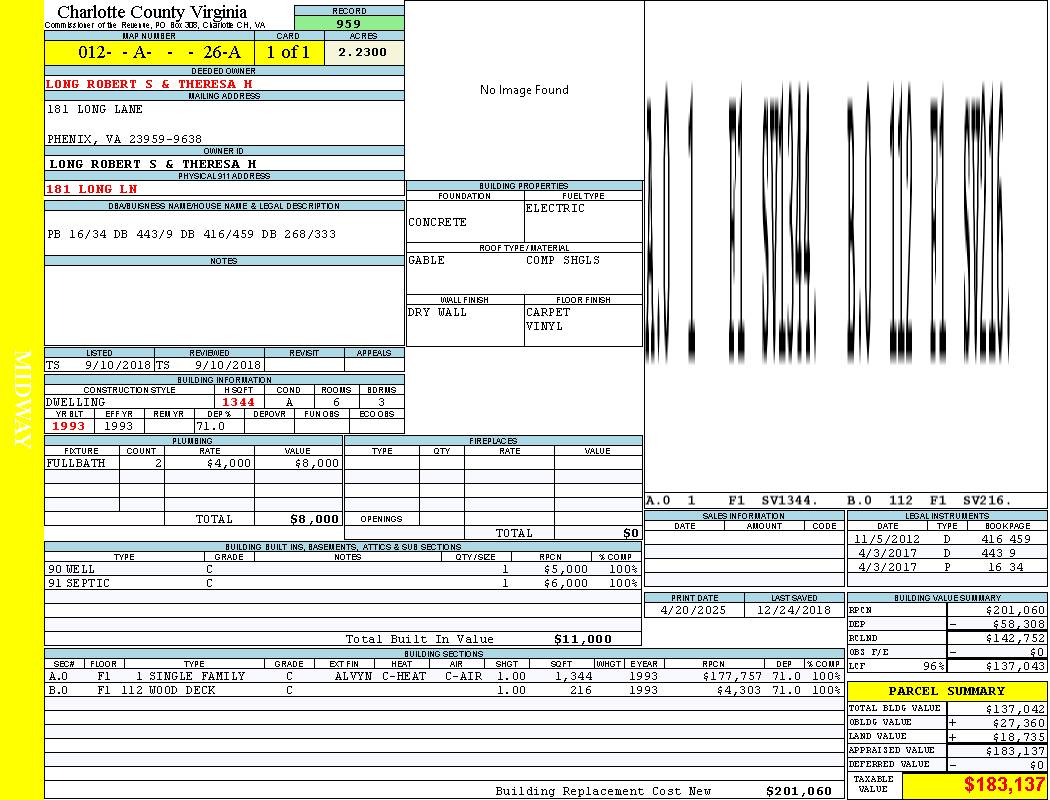The image size is (1050, 800).
Task: Click DEP % value 71.0 in building information
Action: (210, 426)
